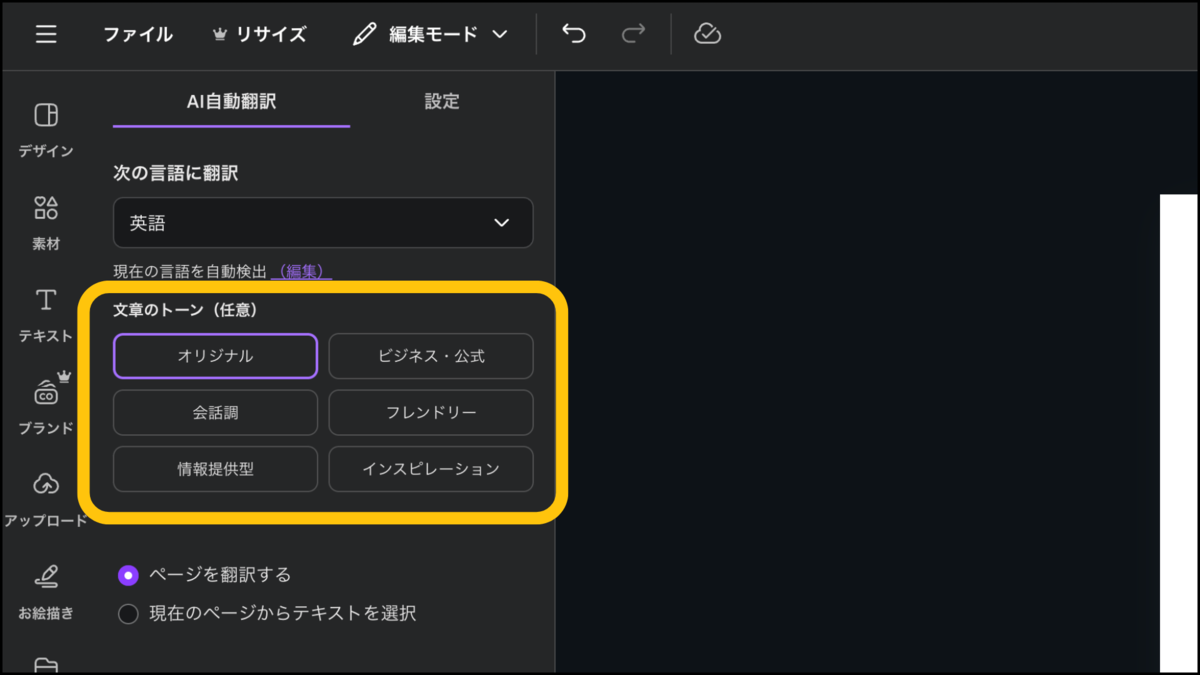Switch to the AI自動翻訳 tab
This screenshot has width=1200, height=675.
pyautogui.click(x=231, y=101)
